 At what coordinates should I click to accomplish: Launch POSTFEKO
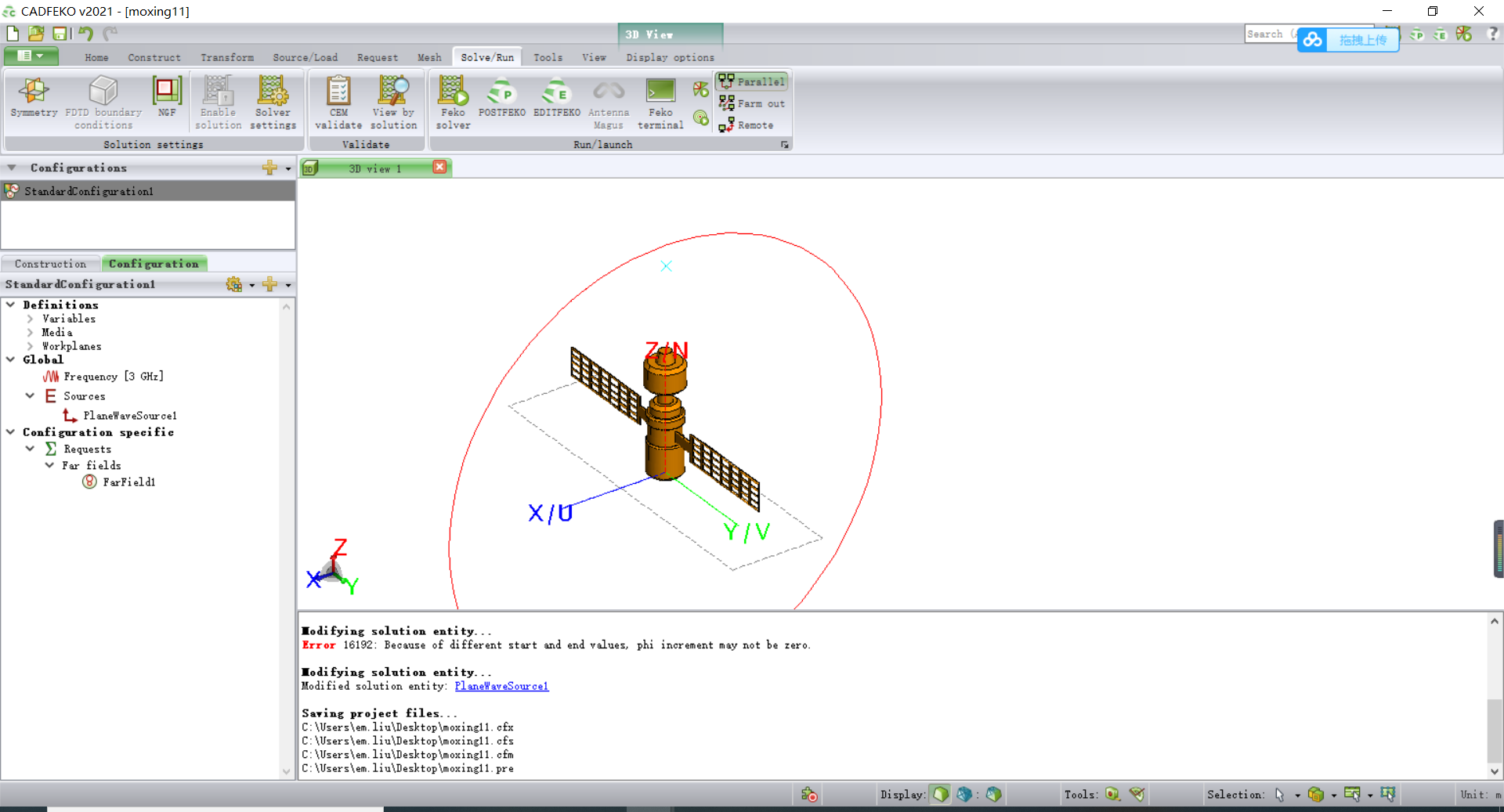[501, 98]
